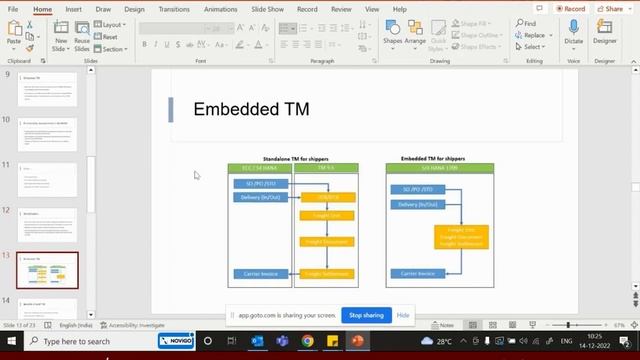The image size is (640, 360).
Task: Switch to the Animations tab
Action: pyautogui.click(x=220, y=9)
